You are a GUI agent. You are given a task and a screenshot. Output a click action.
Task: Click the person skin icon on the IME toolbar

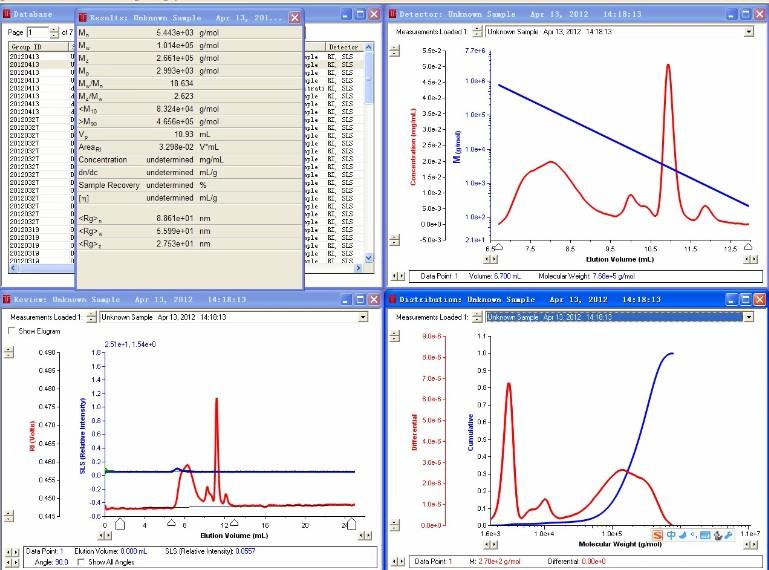coord(718,535)
